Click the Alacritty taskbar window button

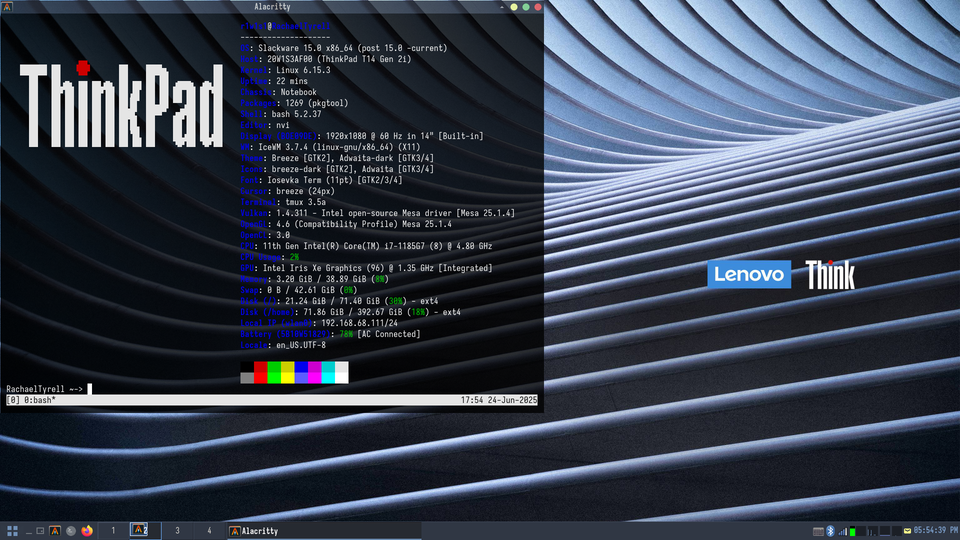pos(324,531)
